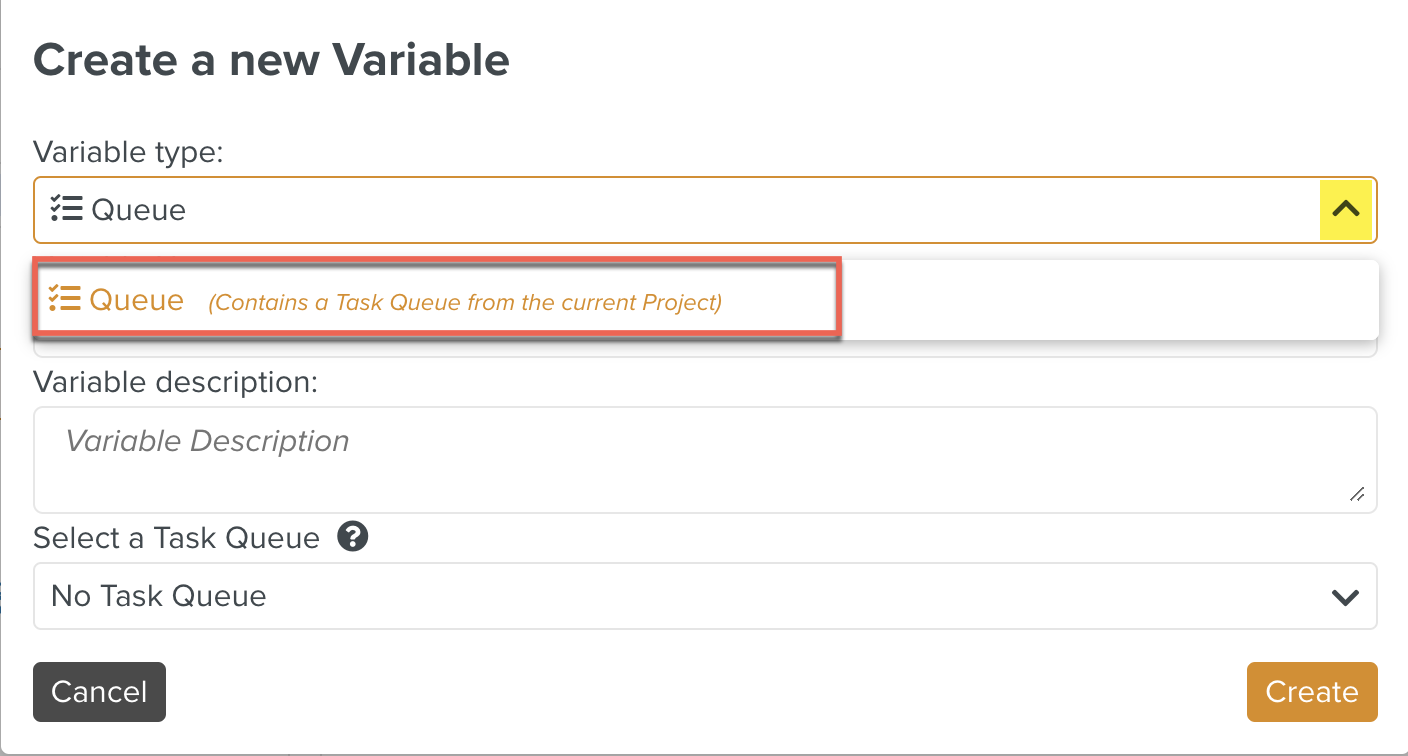The width and height of the screenshot is (1408, 756).
Task: Click the orange Queue icon in the dropdown option
Action: coord(62,298)
